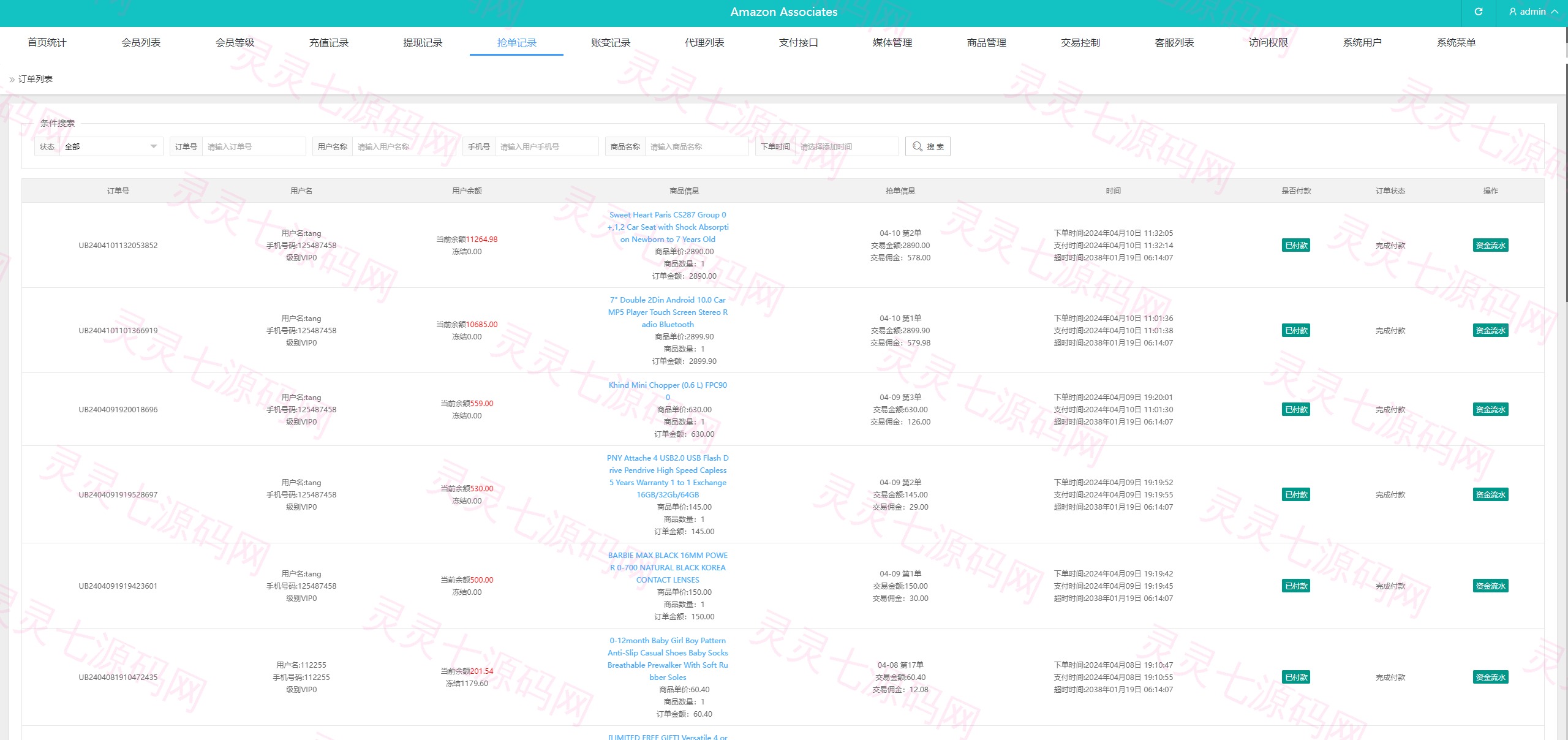Click the refresh icon in top bar

1478,12
